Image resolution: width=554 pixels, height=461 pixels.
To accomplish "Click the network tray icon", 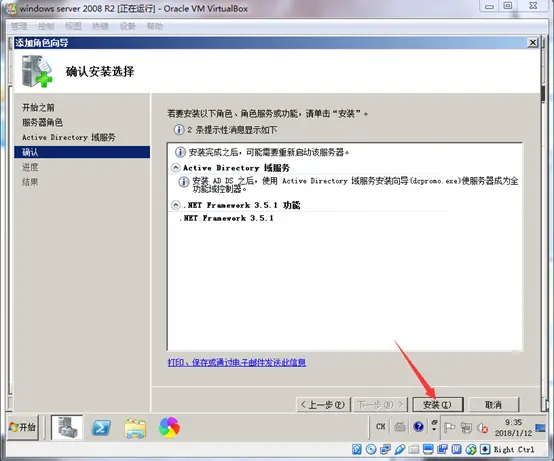I will 466,428.
